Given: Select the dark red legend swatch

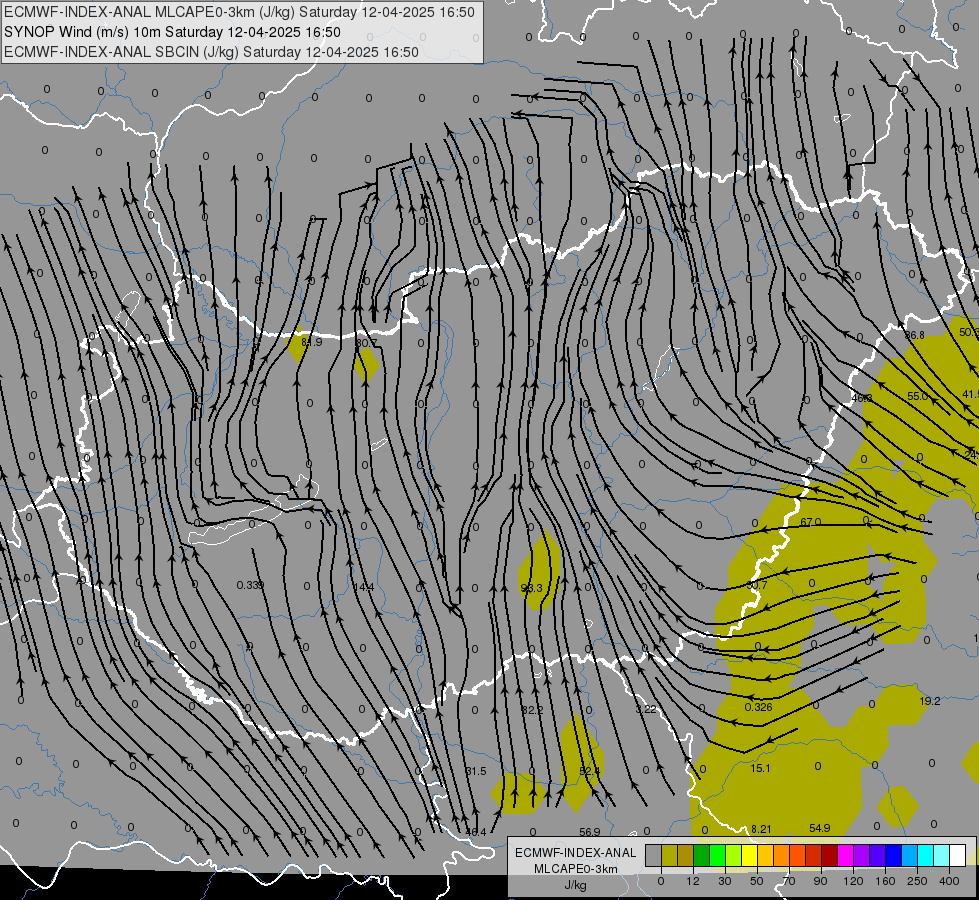Looking at the screenshot, I should point(830,855).
